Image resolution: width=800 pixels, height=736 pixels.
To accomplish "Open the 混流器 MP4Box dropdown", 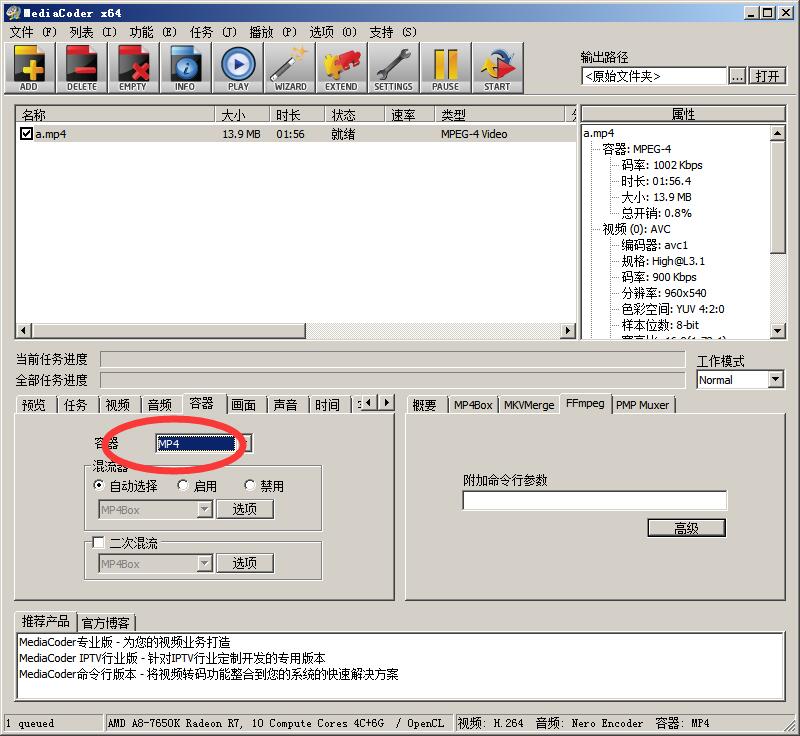I will 155,509.
